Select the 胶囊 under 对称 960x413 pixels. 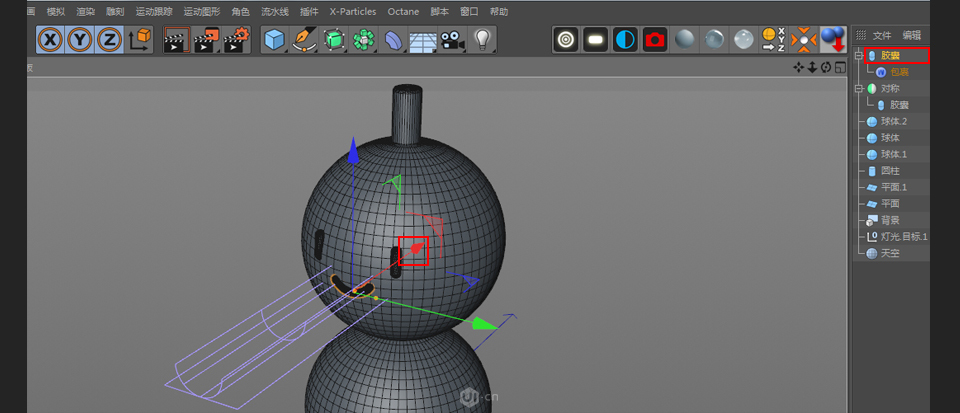pyautogui.click(x=900, y=105)
